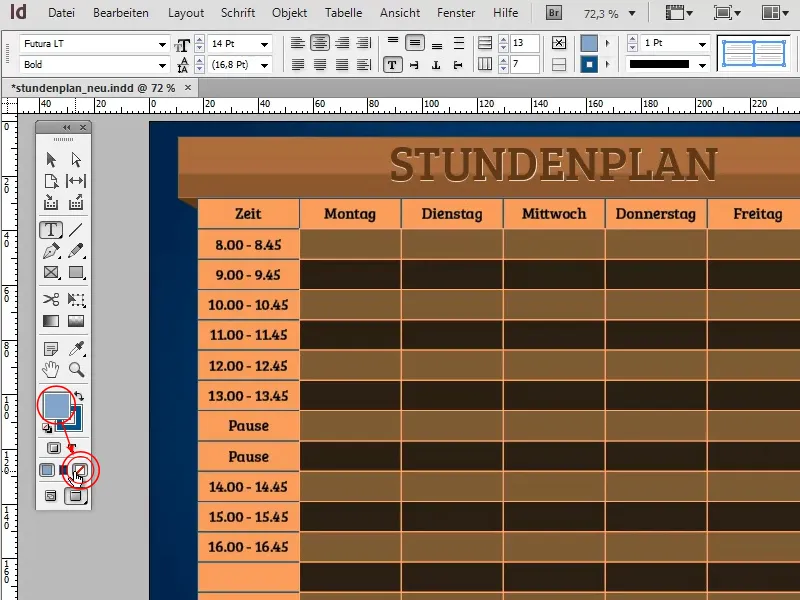Set text rotation to 0 degrees
Viewport: 800px width, 600px height.
tap(392, 65)
